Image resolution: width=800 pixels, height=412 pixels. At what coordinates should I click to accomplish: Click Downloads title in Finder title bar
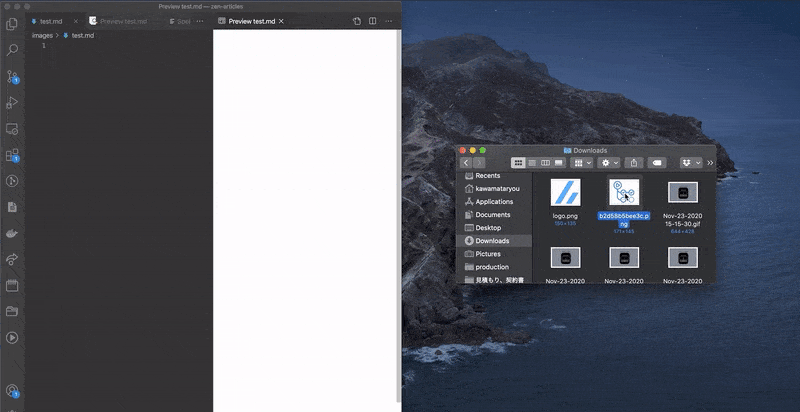pyautogui.click(x=590, y=150)
